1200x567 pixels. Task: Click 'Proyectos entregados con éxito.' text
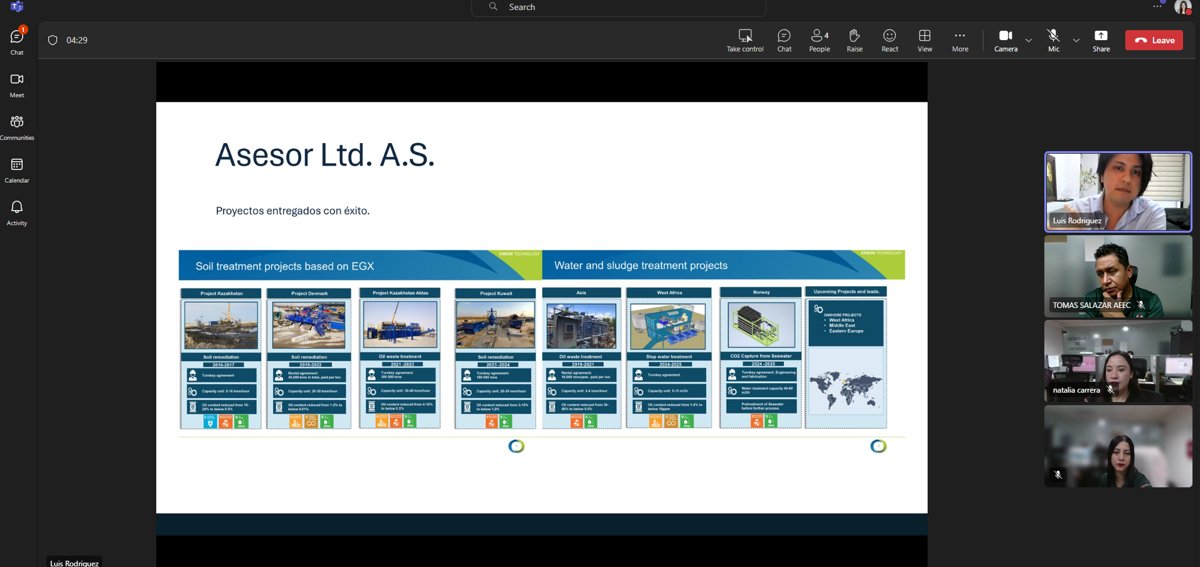coord(293,211)
